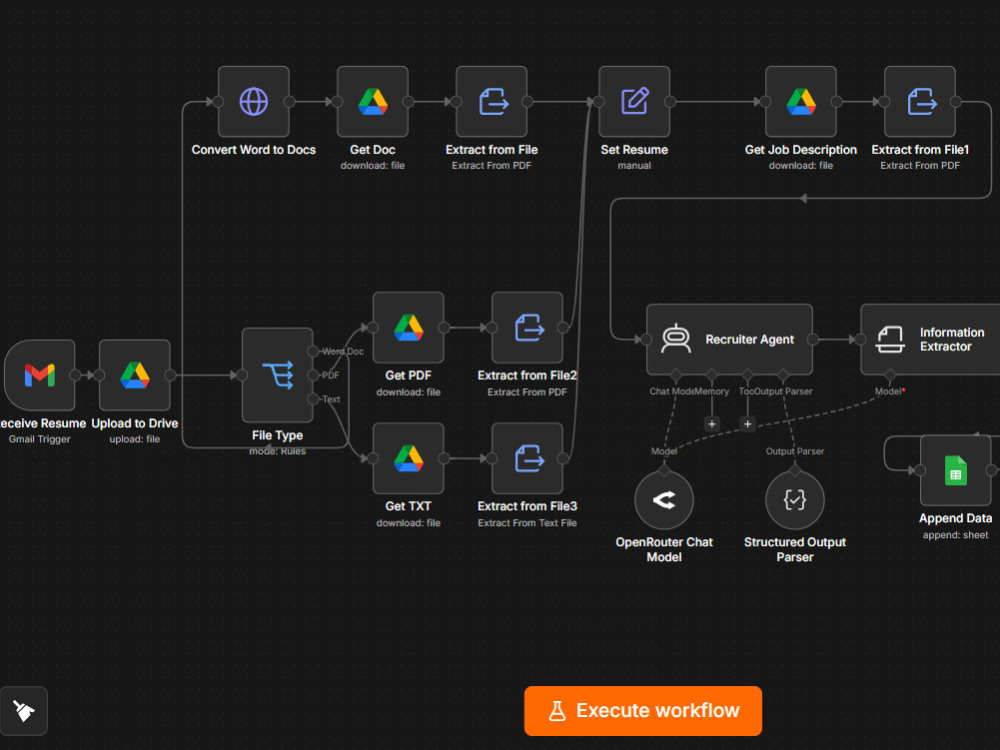The width and height of the screenshot is (1000, 750).
Task: Click the Text output connector of File Type
Action: tap(313, 399)
